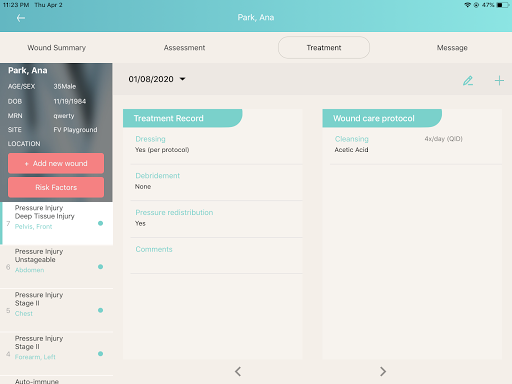Select wound 5 Stage II Chest
Viewport: 512px width, 384px height.
click(x=56, y=310)
